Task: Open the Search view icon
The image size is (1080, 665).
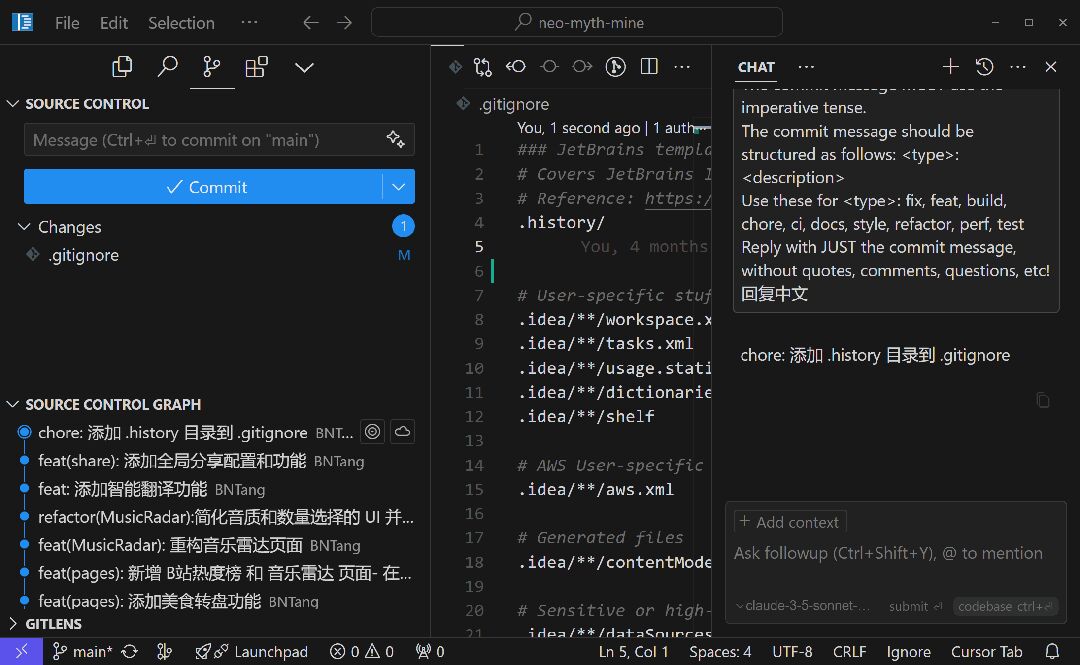Action: [167, 67]
